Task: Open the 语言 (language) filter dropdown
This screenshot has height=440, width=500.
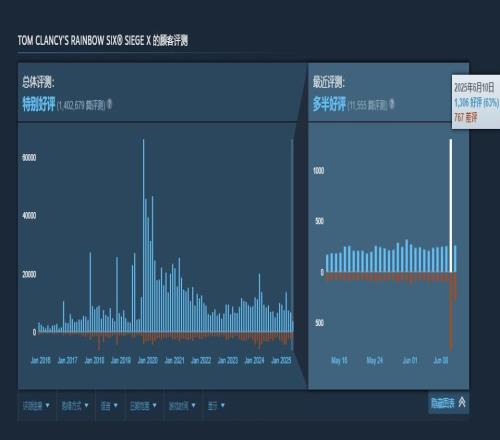Action: coord(109,406)
